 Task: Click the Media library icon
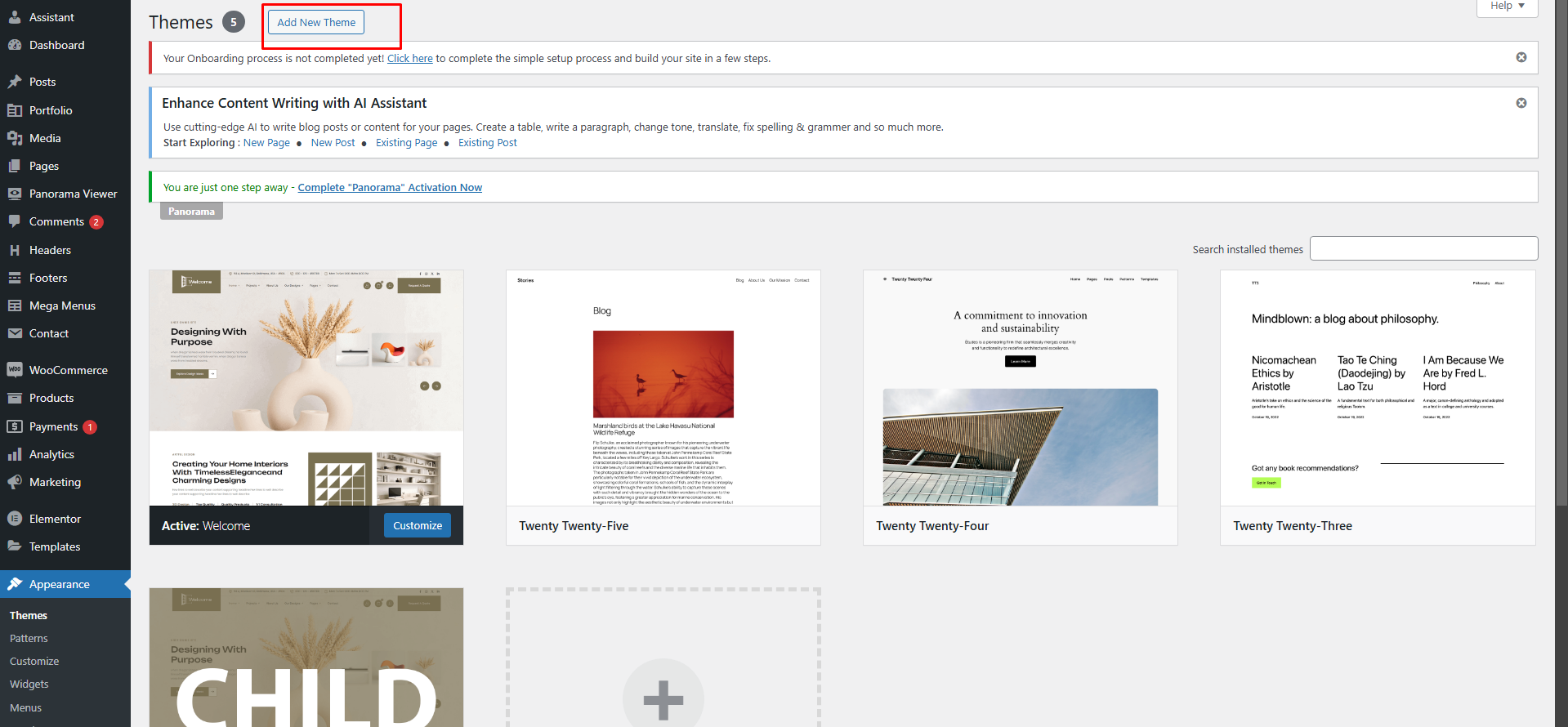(x=15, y=138)
